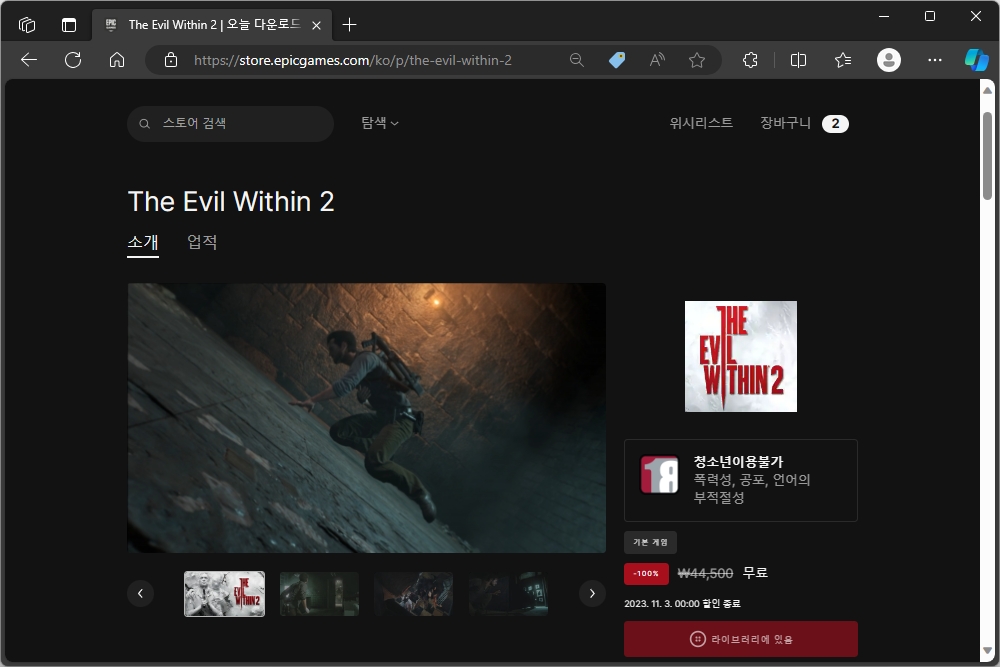Image resolution: width=1000 pixels, height=667 pixels.
Task: Click the vertical scrollbar thumb
Action: tap(987, 156)
